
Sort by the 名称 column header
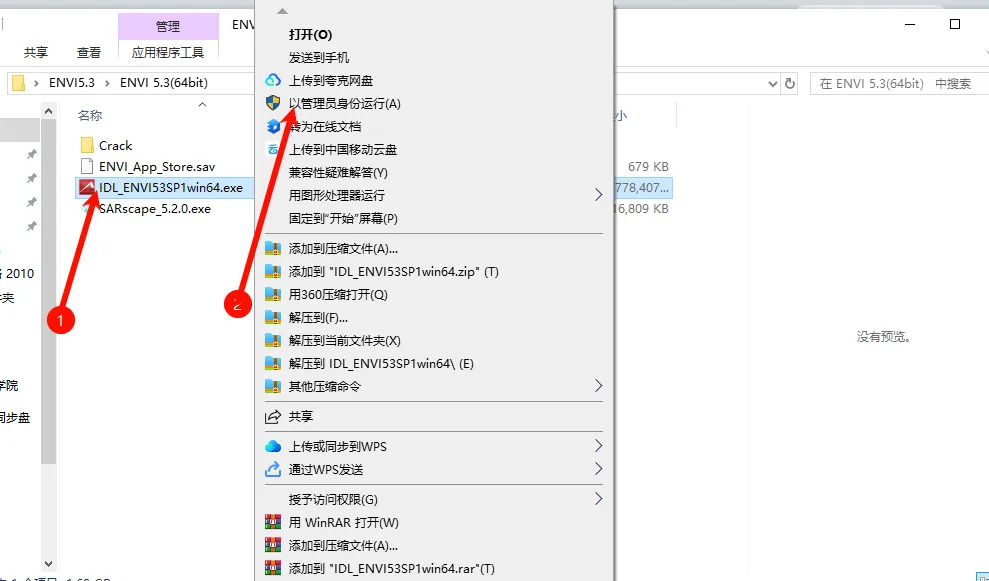[90, 115]
